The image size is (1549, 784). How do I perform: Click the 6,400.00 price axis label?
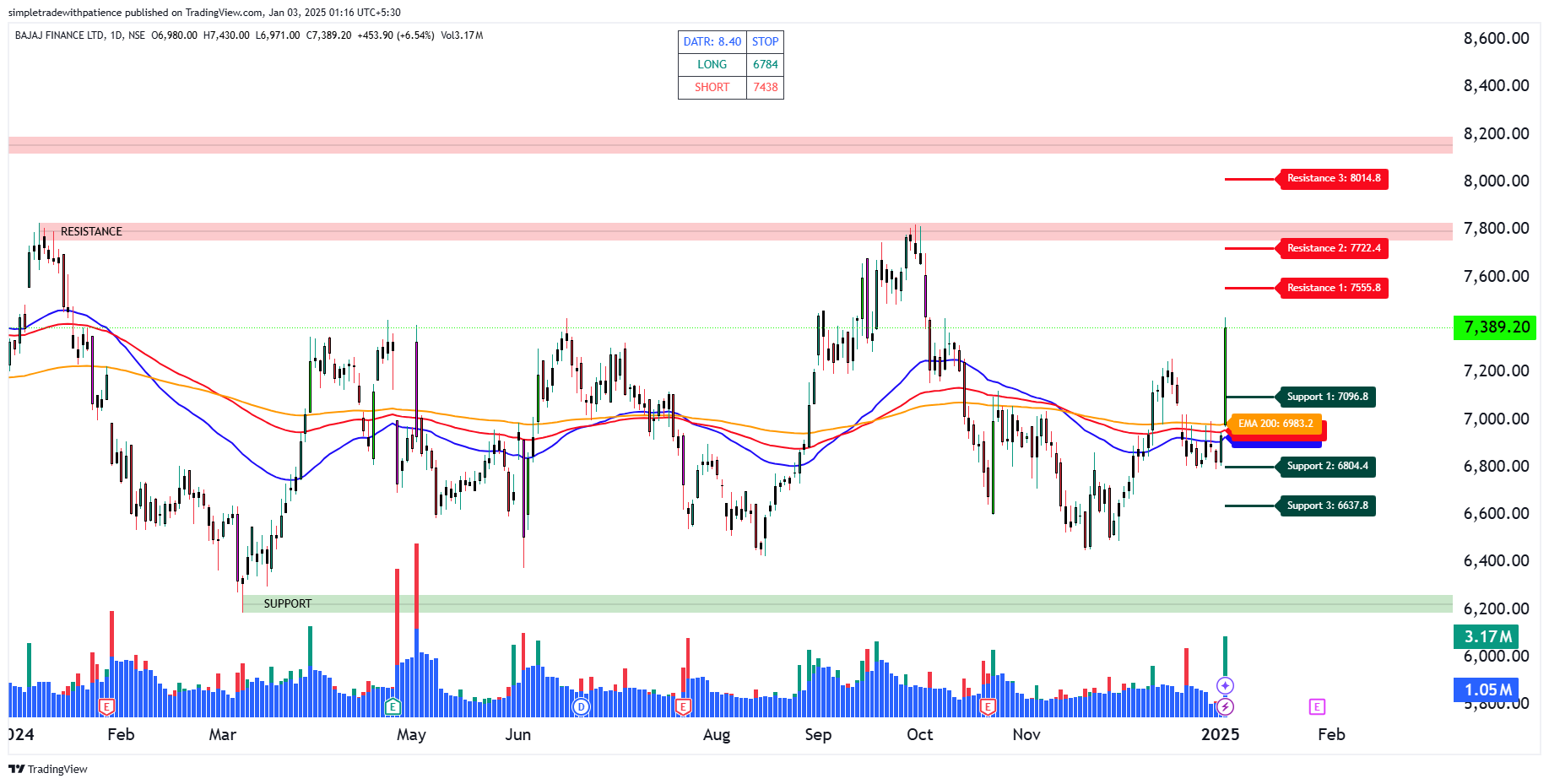click(1497, 560)
